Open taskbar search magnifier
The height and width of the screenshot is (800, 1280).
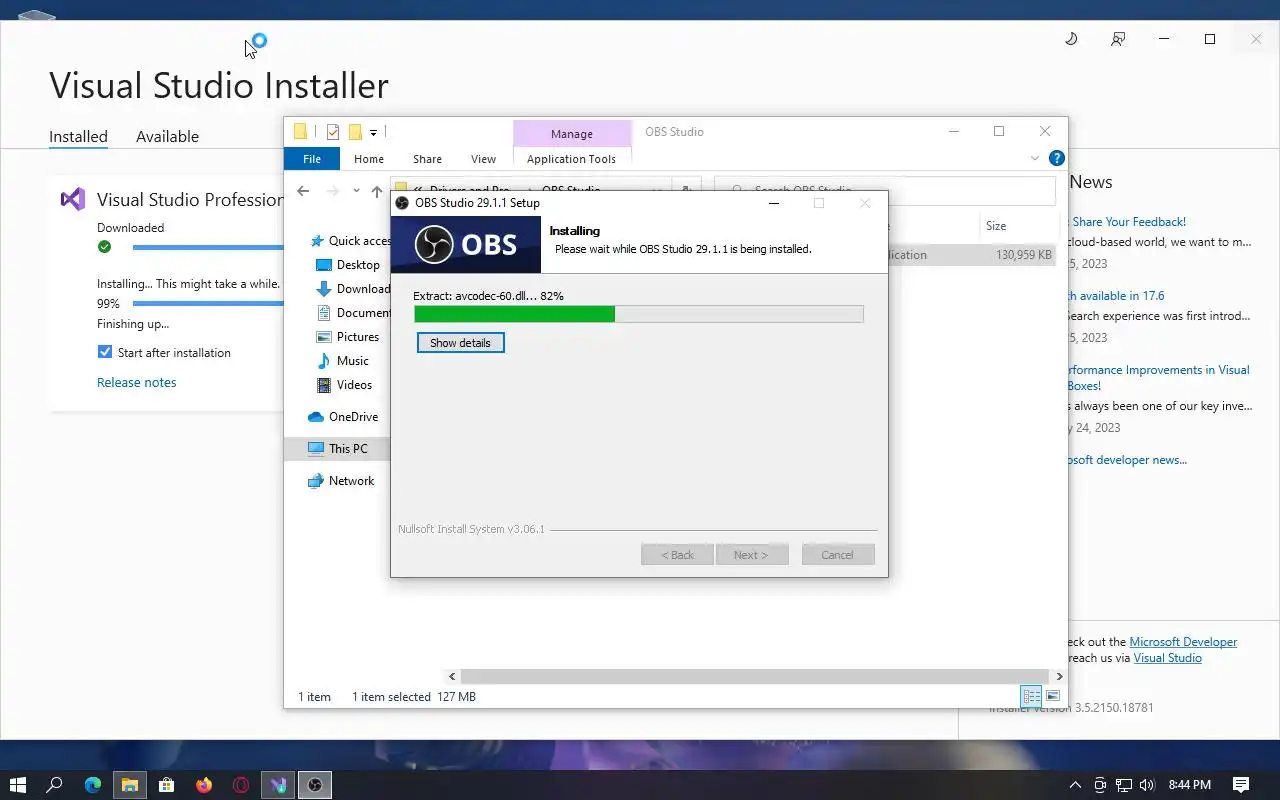click(x=55, y=785)
